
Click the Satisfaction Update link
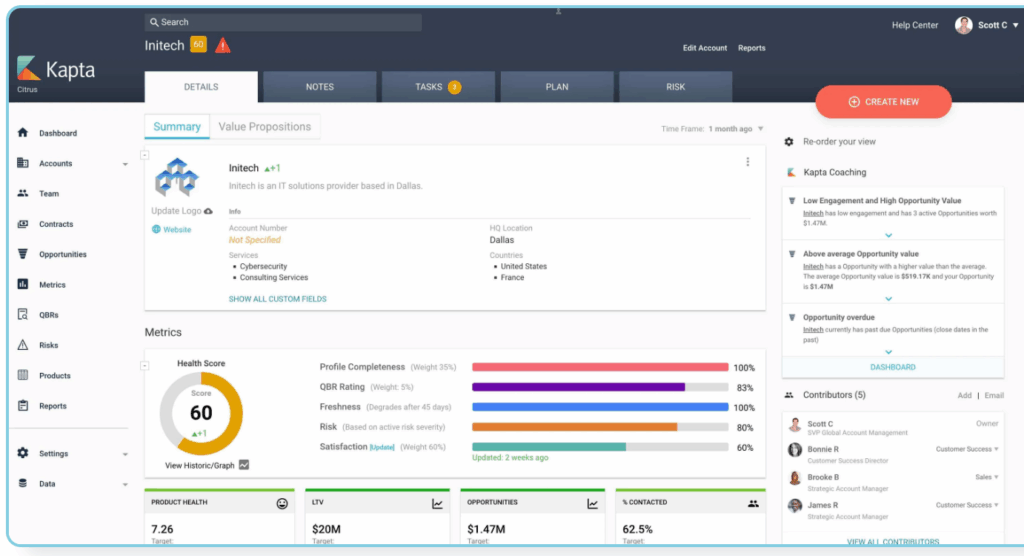click(x=382, y=448)
